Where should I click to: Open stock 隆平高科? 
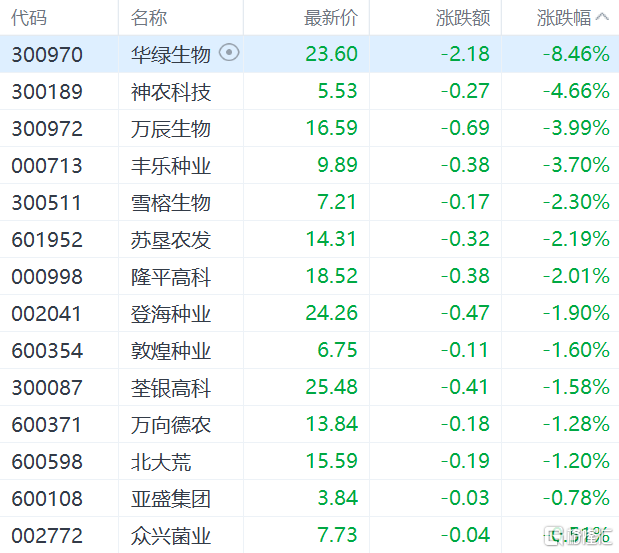(x=171, y=276)
